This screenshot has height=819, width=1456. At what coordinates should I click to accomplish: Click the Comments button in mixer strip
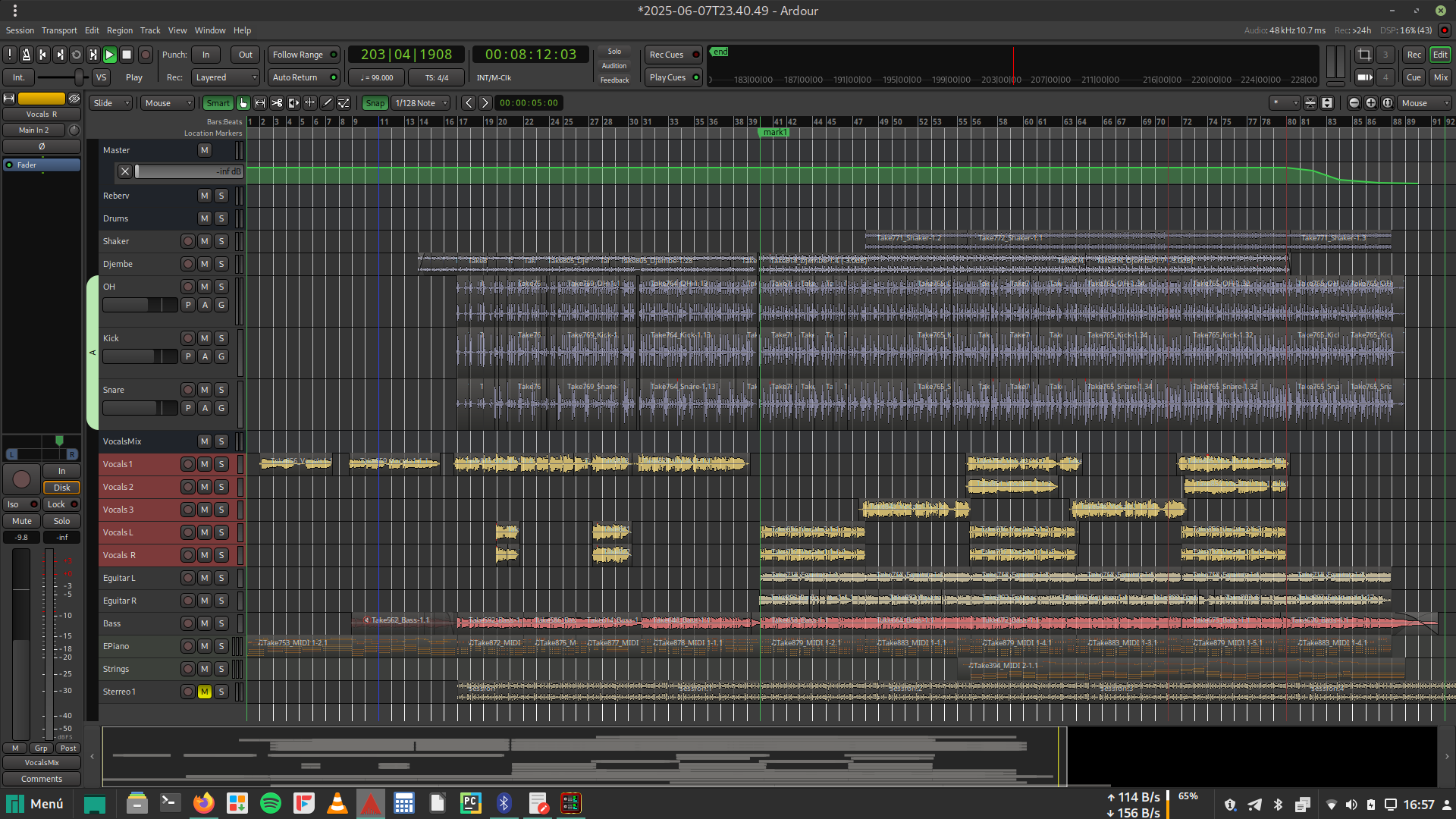pos(42,779)
